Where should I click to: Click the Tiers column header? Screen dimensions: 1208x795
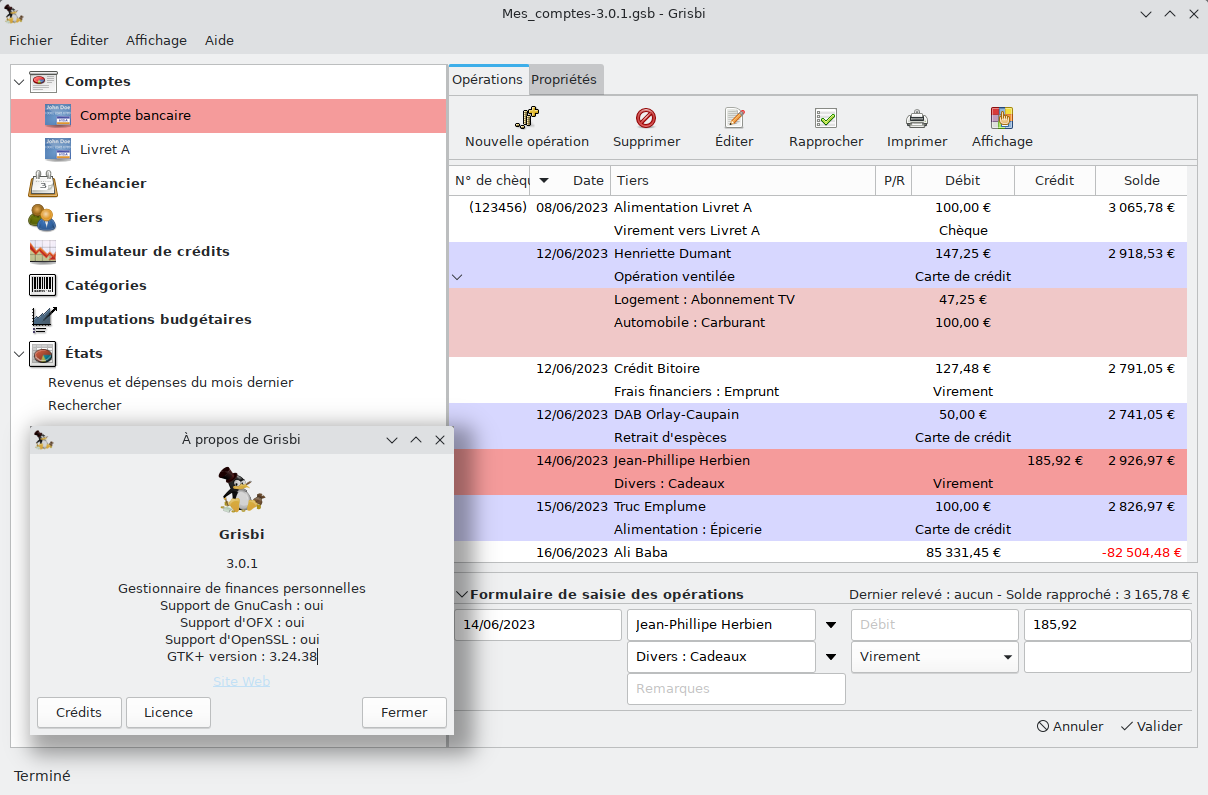tap(742, 181)
